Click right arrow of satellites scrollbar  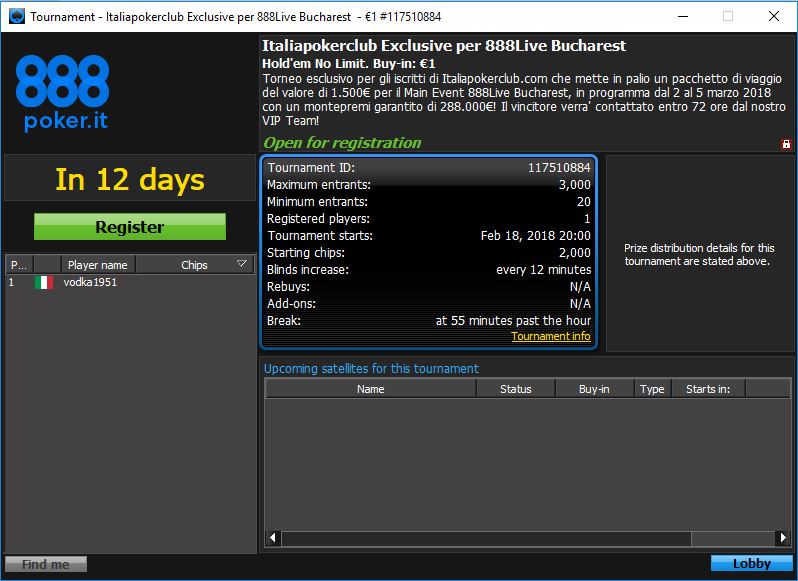point(783,538)
